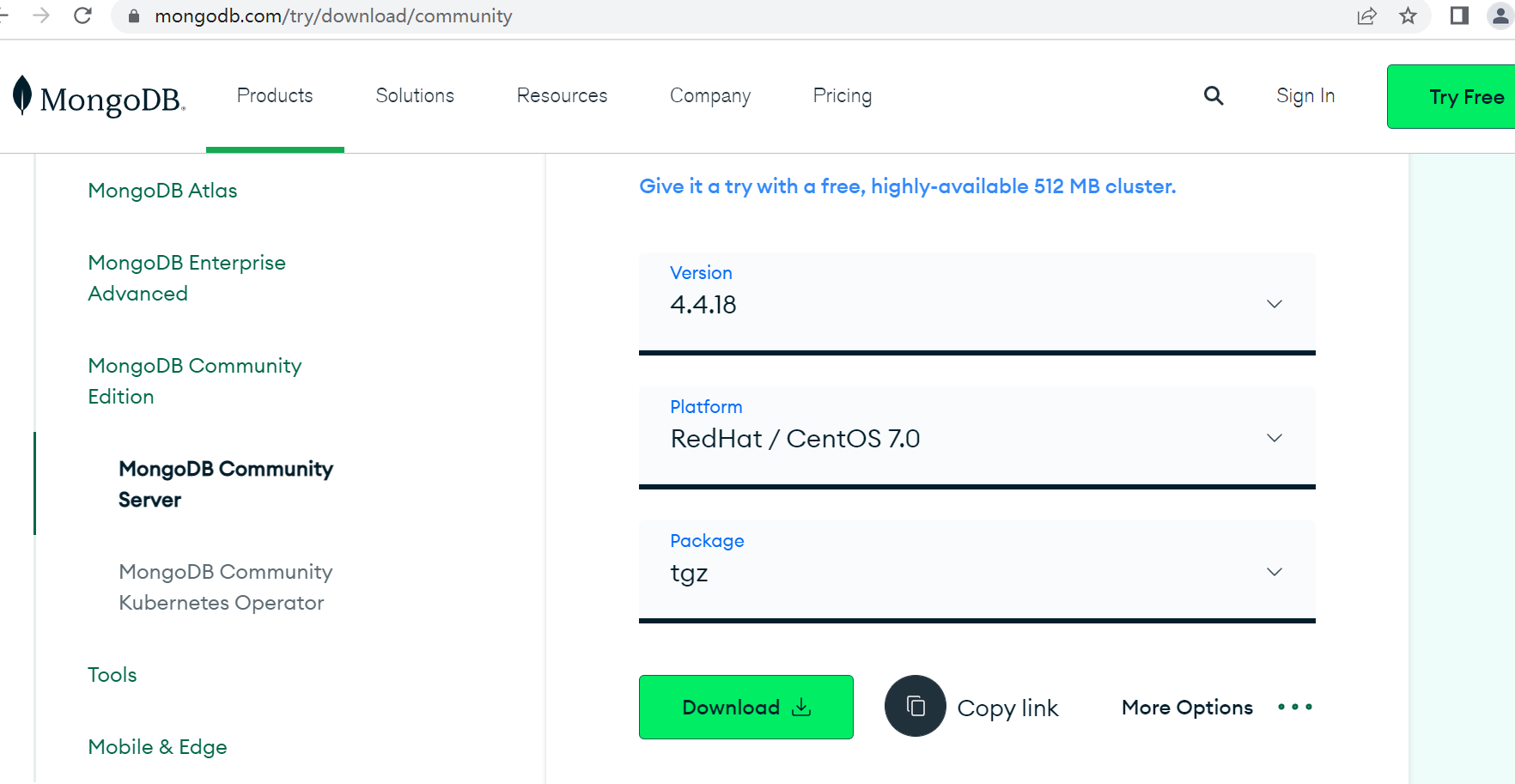Open the Solutions menu

tap(415, 95)
